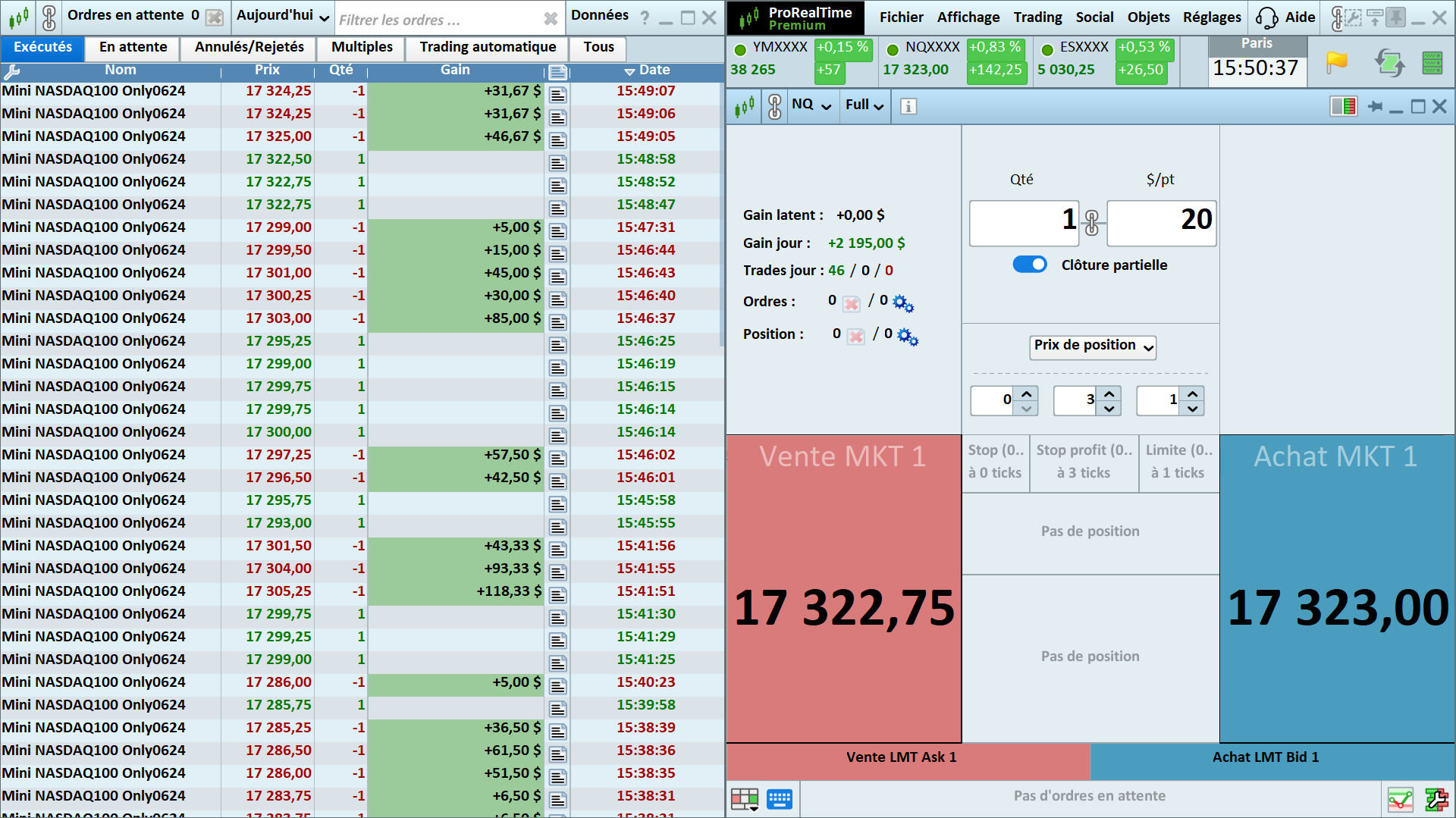Expand the Full mode dropdown
The height and width of the screenshot is (818, 1456).
click(x=864, y=105)
